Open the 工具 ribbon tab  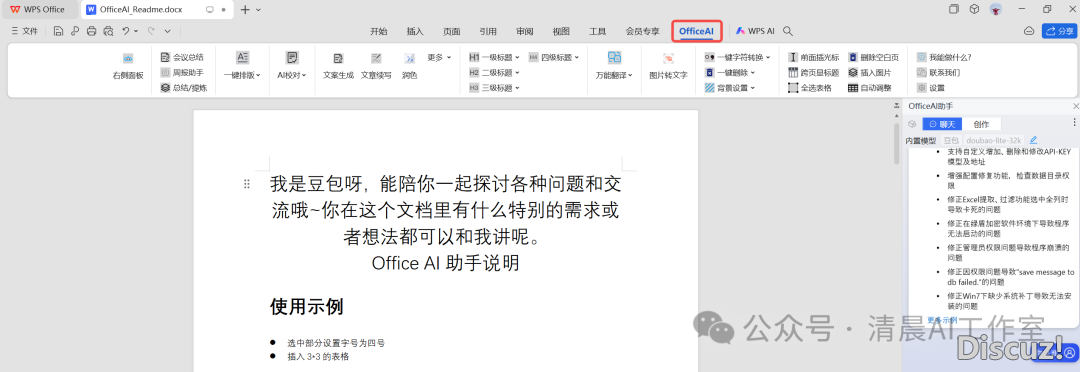pos(597,31)
